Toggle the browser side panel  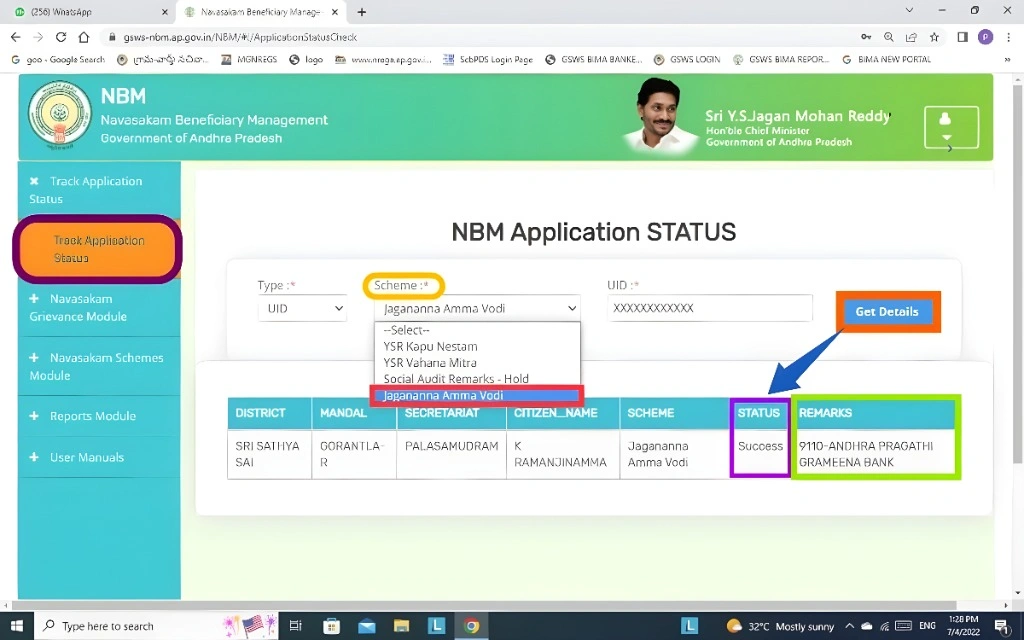[963, 37]
